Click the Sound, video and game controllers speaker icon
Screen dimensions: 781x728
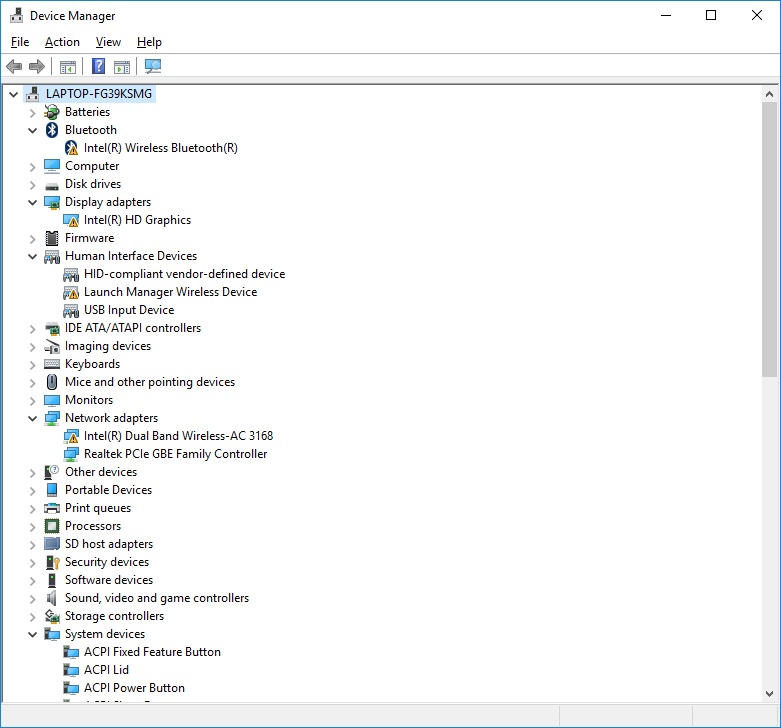point(51,598)
